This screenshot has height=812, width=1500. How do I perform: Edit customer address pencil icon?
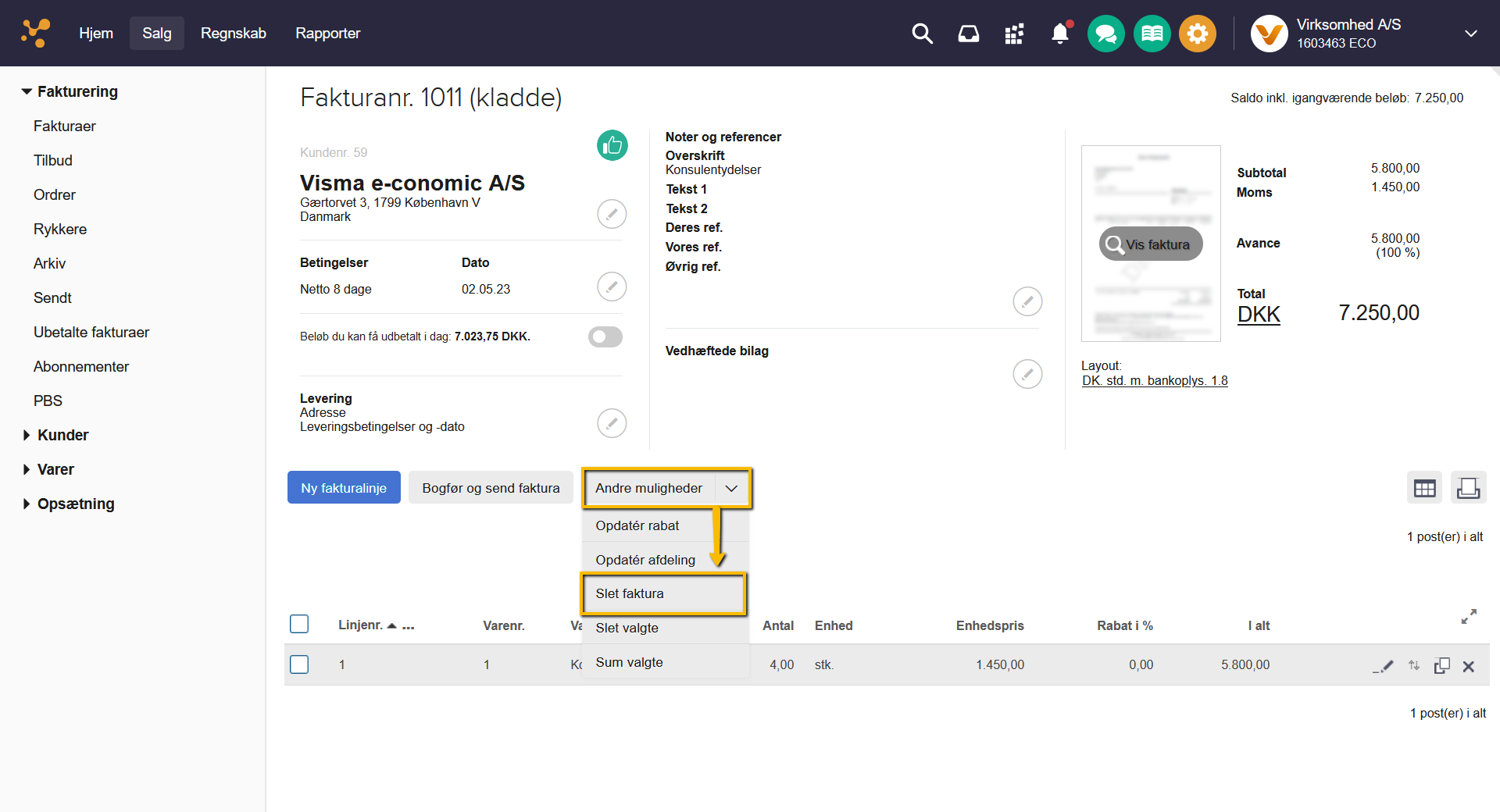click(x=612, y=214)
